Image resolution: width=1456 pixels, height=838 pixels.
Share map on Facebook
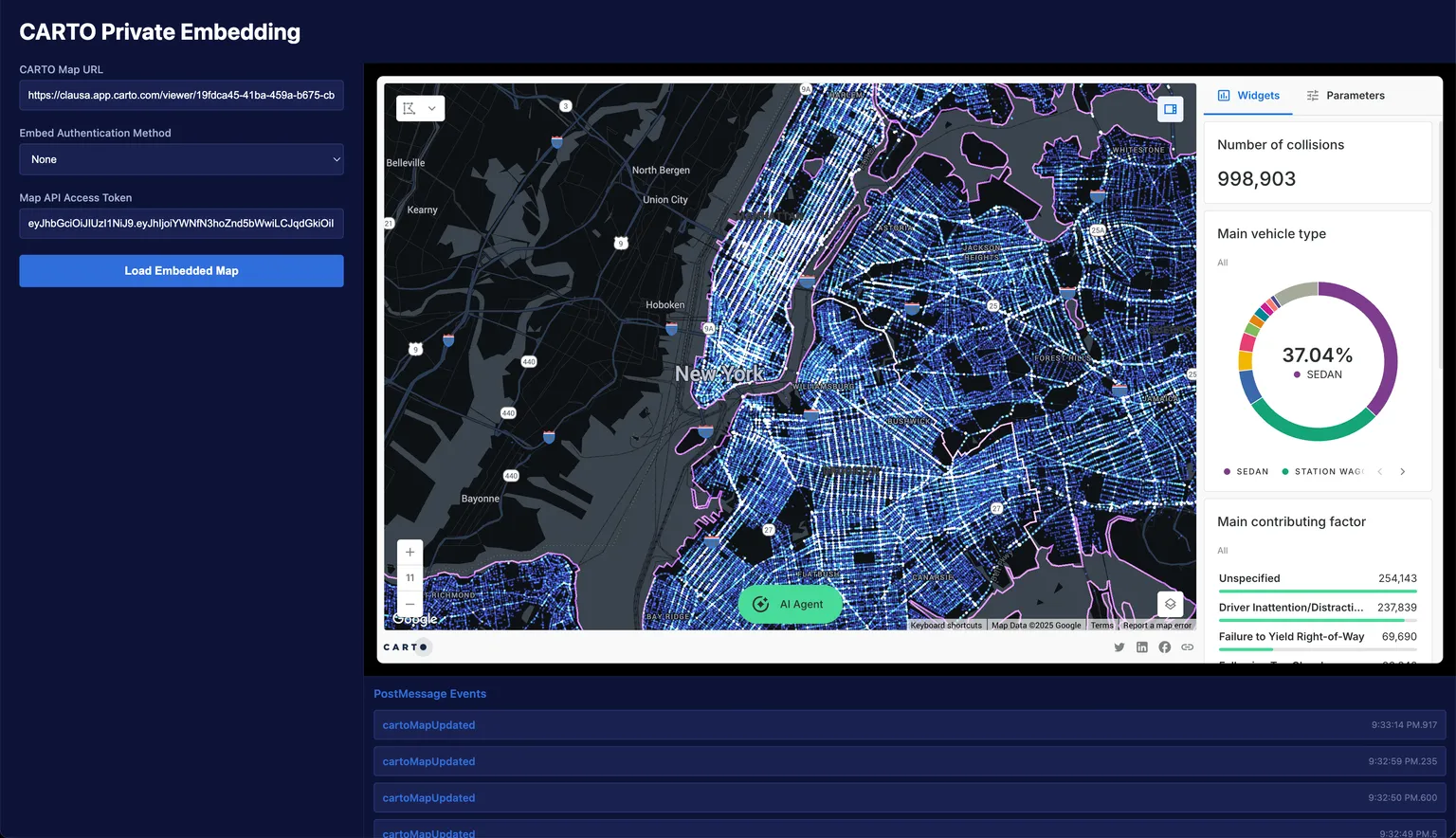tap(1164, 647)
